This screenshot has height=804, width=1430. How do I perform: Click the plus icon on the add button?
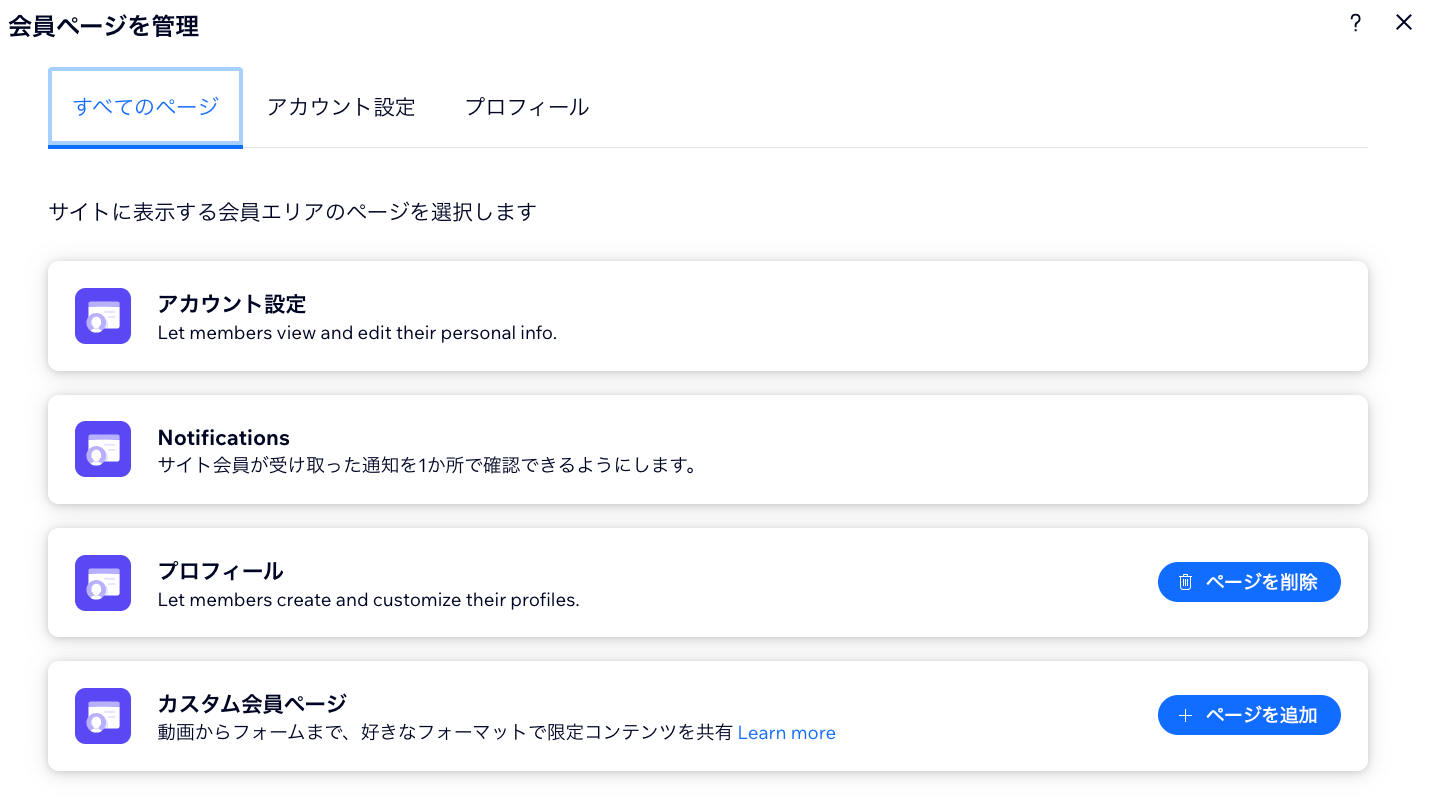point(1185,714)
